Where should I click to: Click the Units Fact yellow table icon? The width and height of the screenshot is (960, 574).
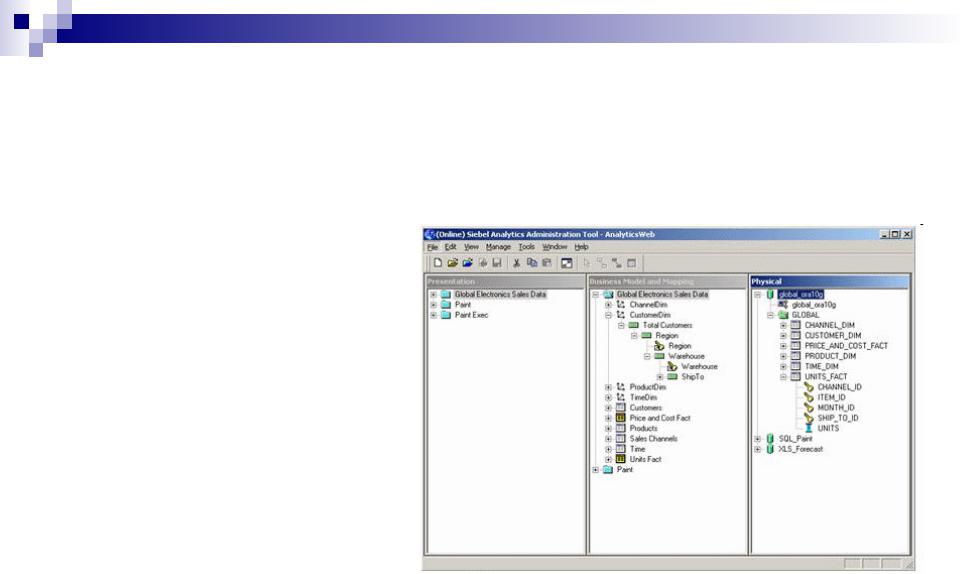coord(621,459)
